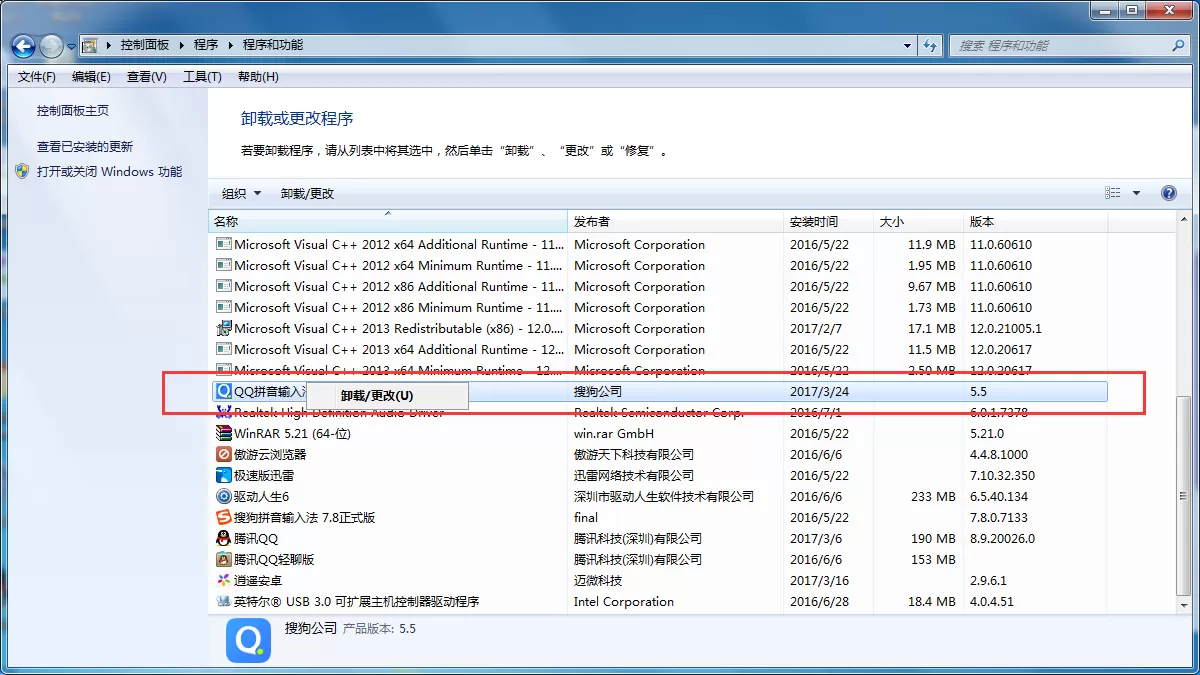The image size is (1200, 675).
Task: Click the 腾讯QQ penguin icon
Action: coord(224,539)
